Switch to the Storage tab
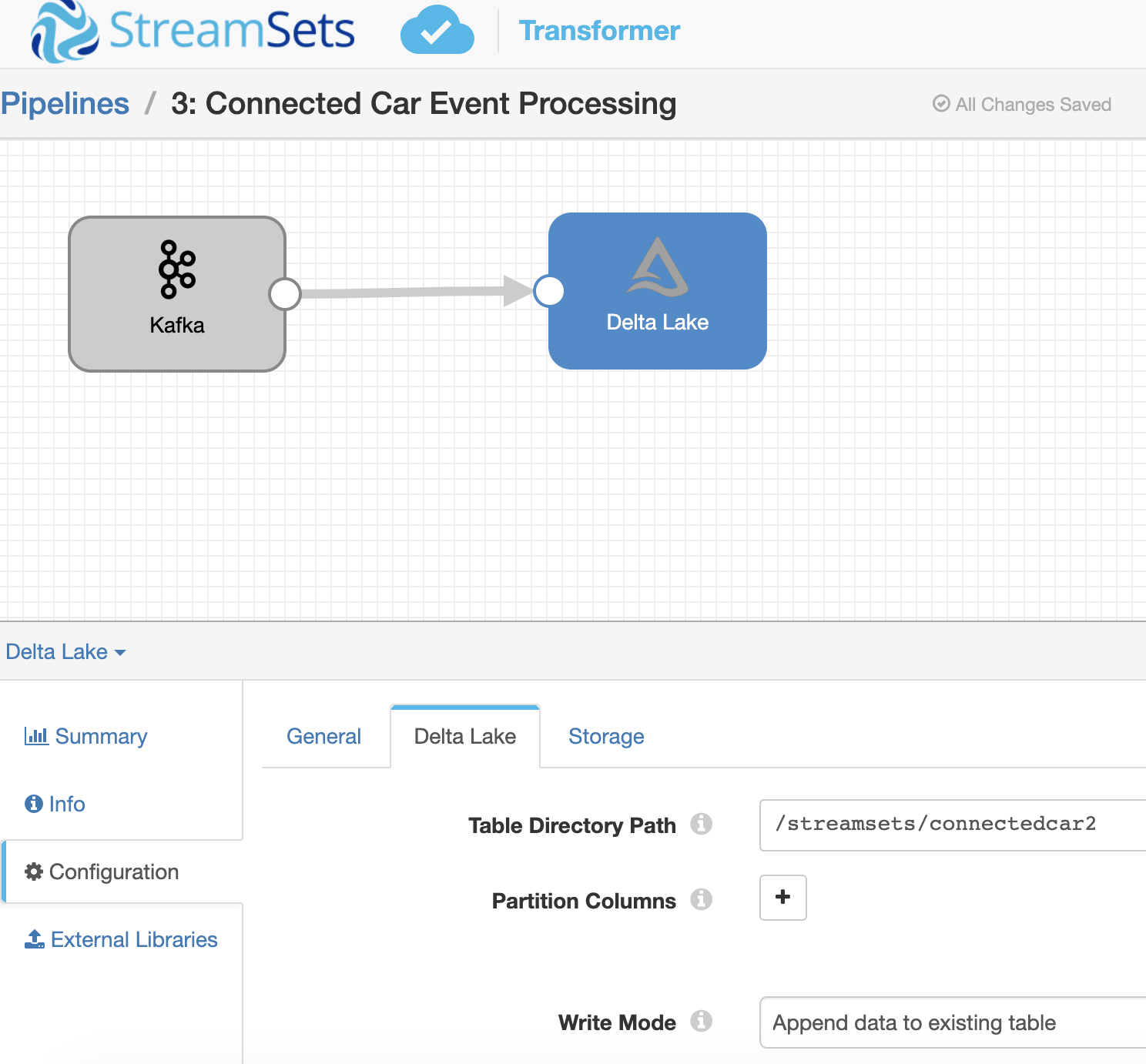 click(606, 737)
